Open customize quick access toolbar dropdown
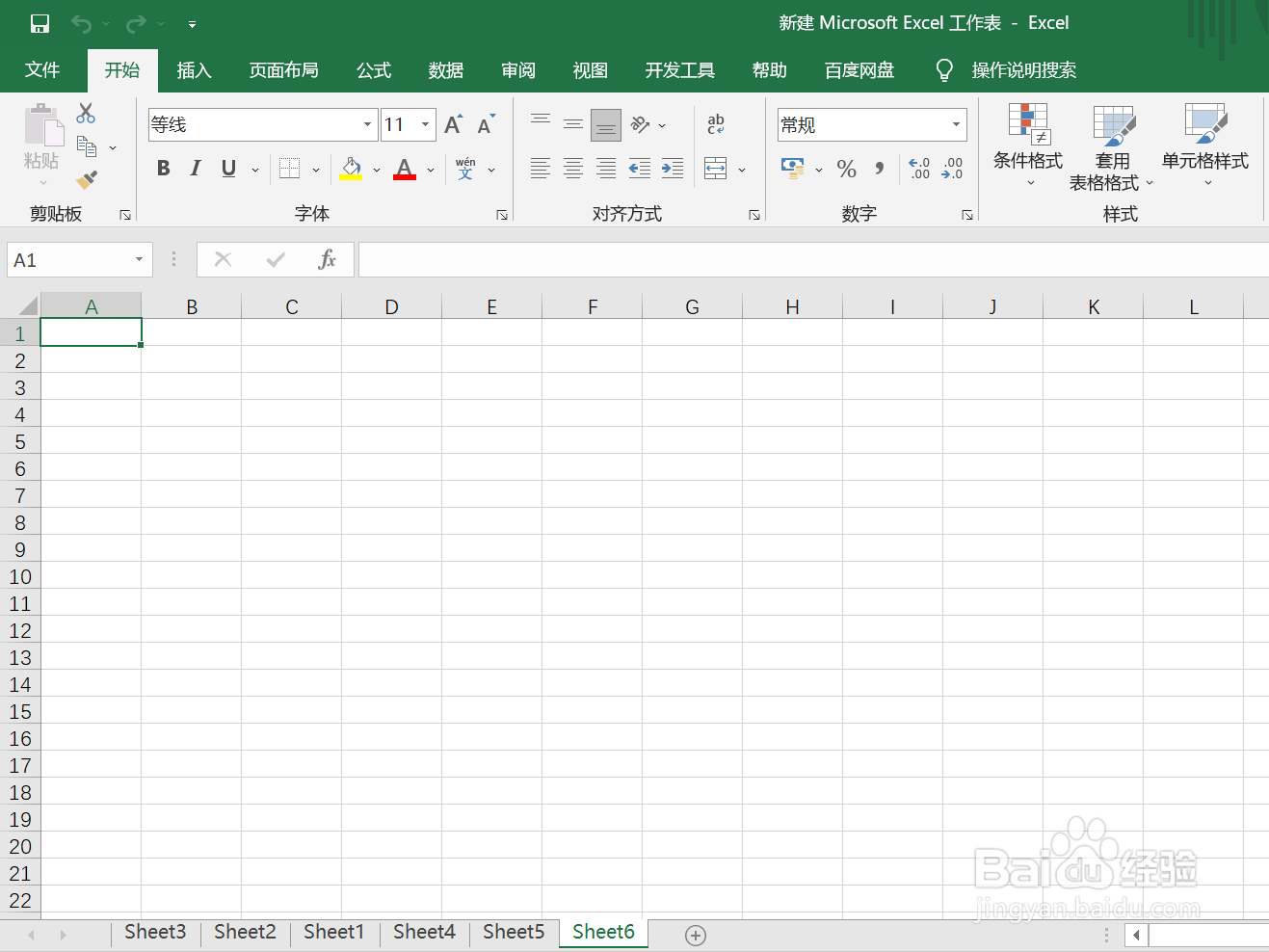 click(192, 24)
